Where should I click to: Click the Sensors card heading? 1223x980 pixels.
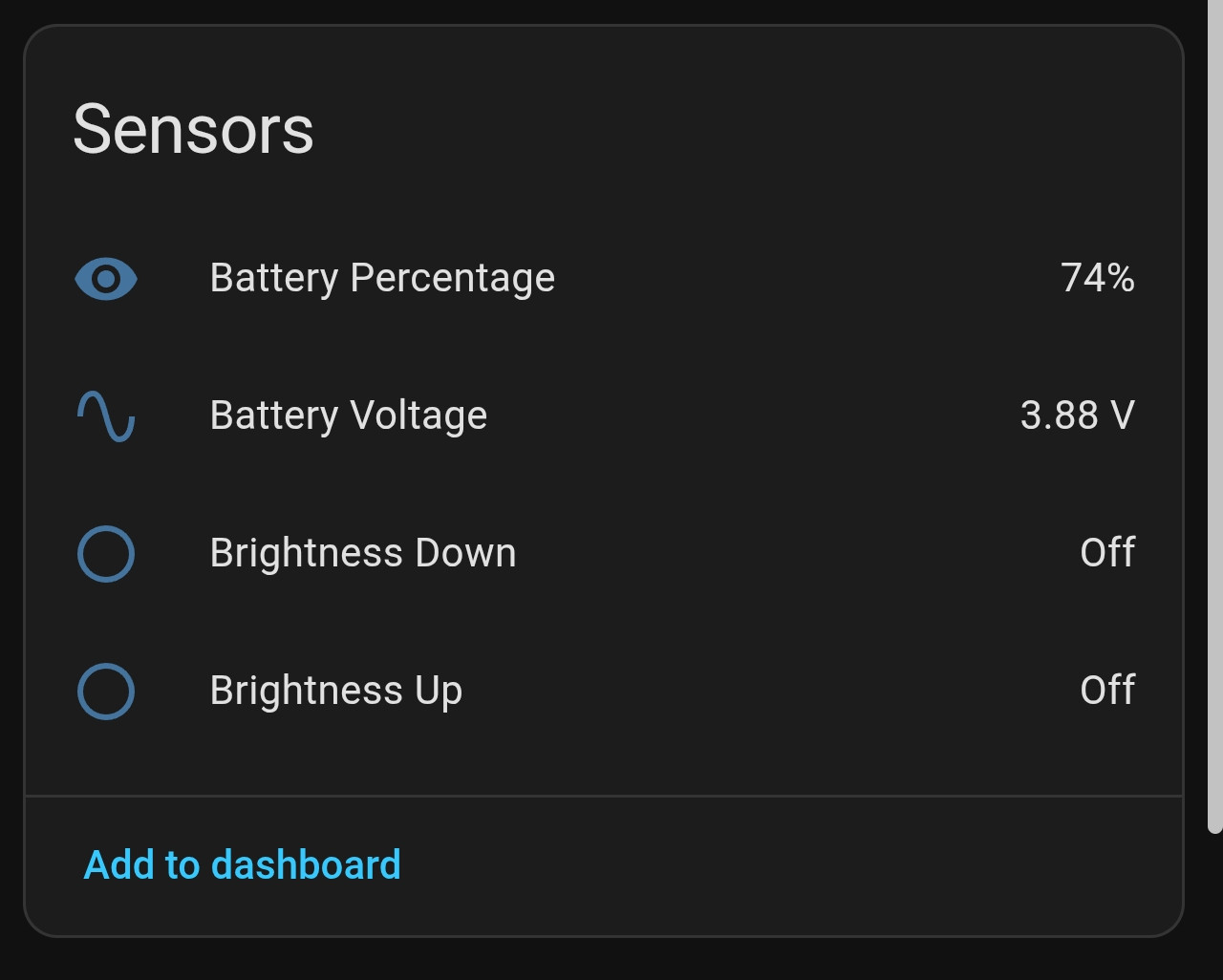coord(194,129)
